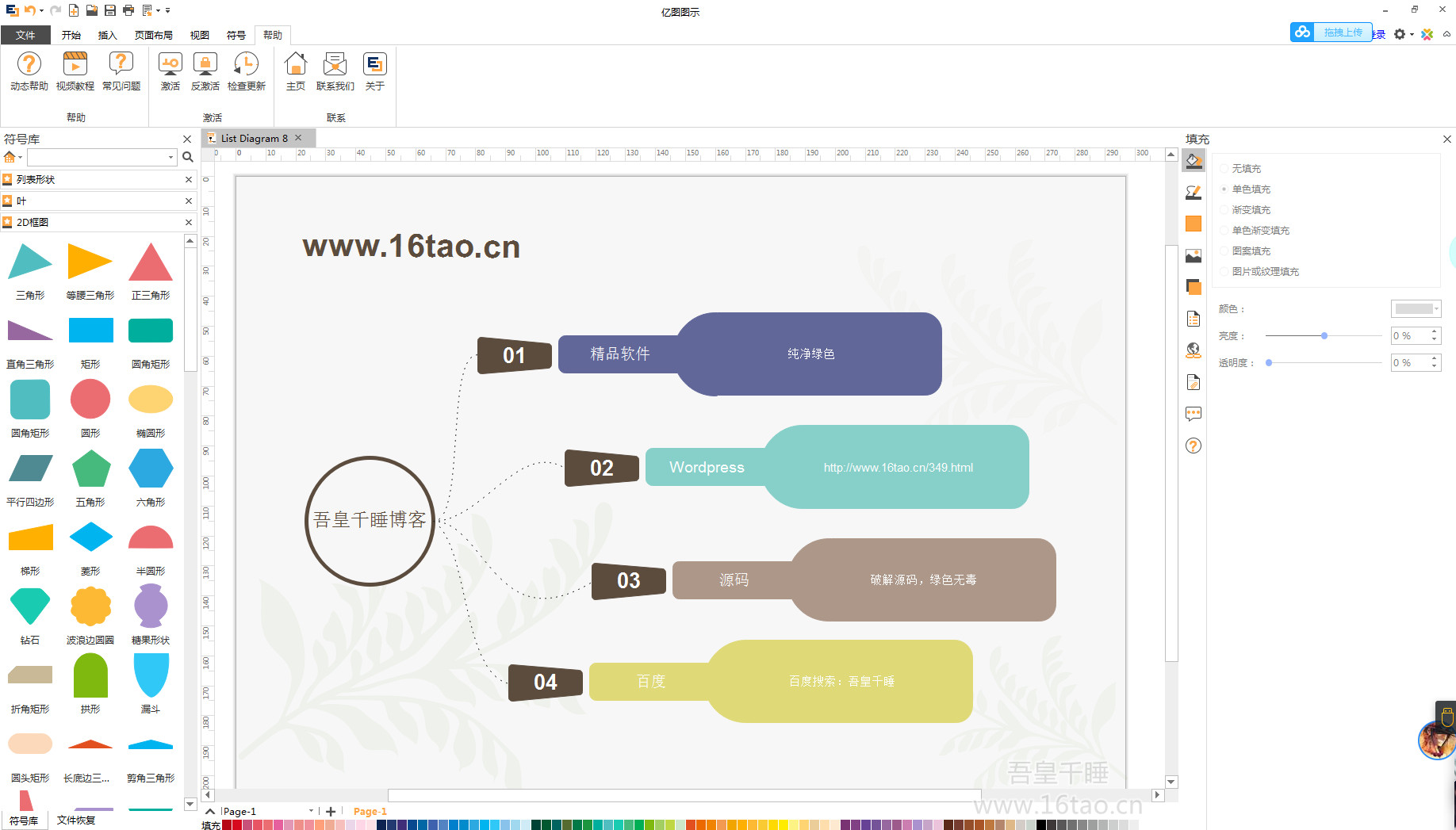This screenshot has height=830, width=1456.
Task: Expand the symbol library search dropdown
Action: [x=171, y=158]
